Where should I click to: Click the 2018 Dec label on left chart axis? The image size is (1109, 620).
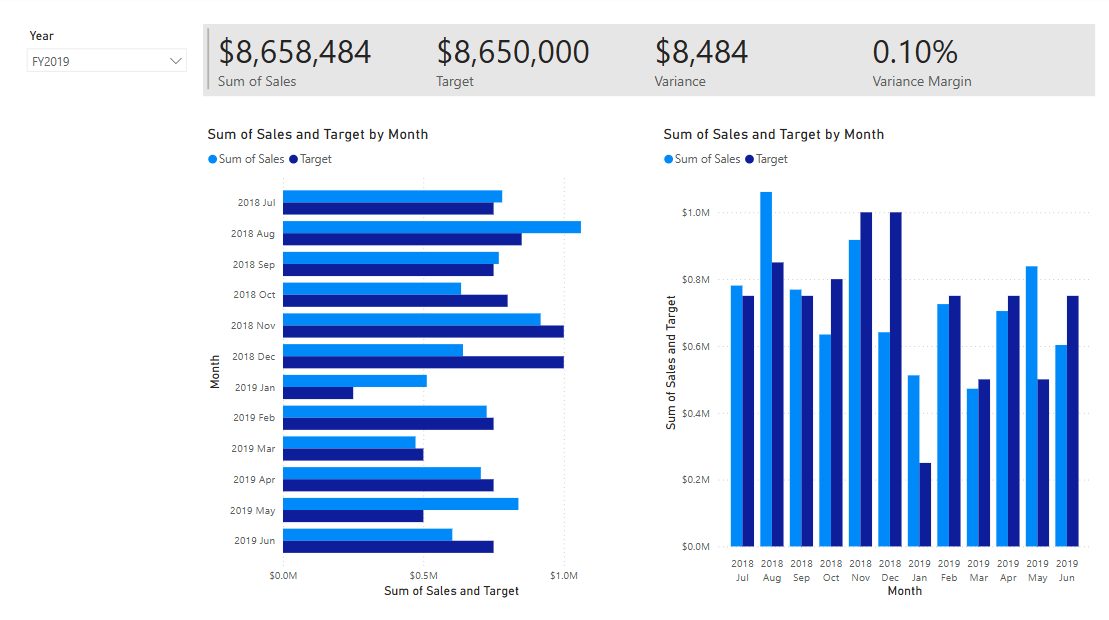click(x=253, y=356)
